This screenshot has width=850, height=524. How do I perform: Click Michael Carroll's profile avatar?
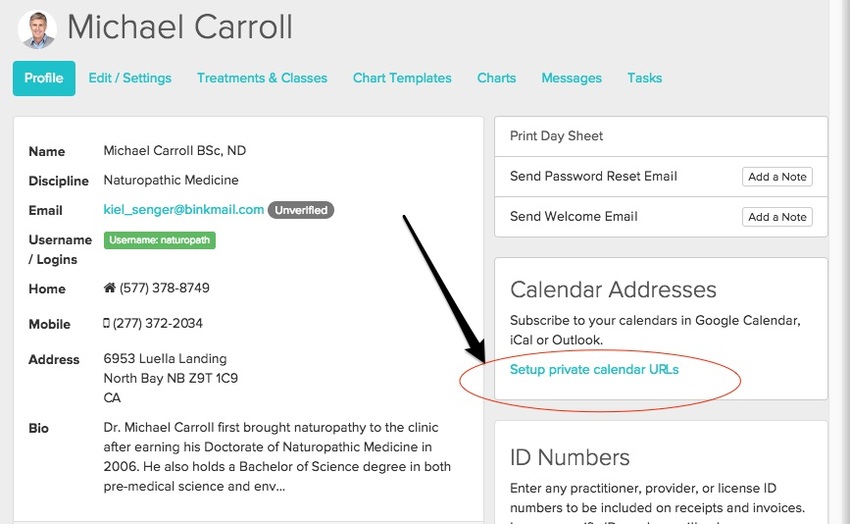37,28
